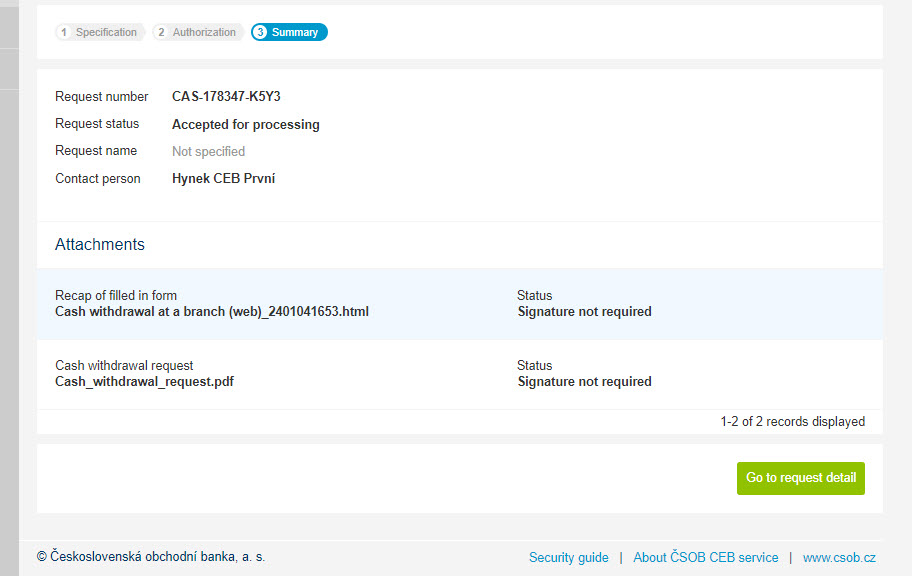Screen dimensions: 912x576
Task: Open the Cash_withdrawal_request.pdf attachment
Action: (x=144, y=382)
